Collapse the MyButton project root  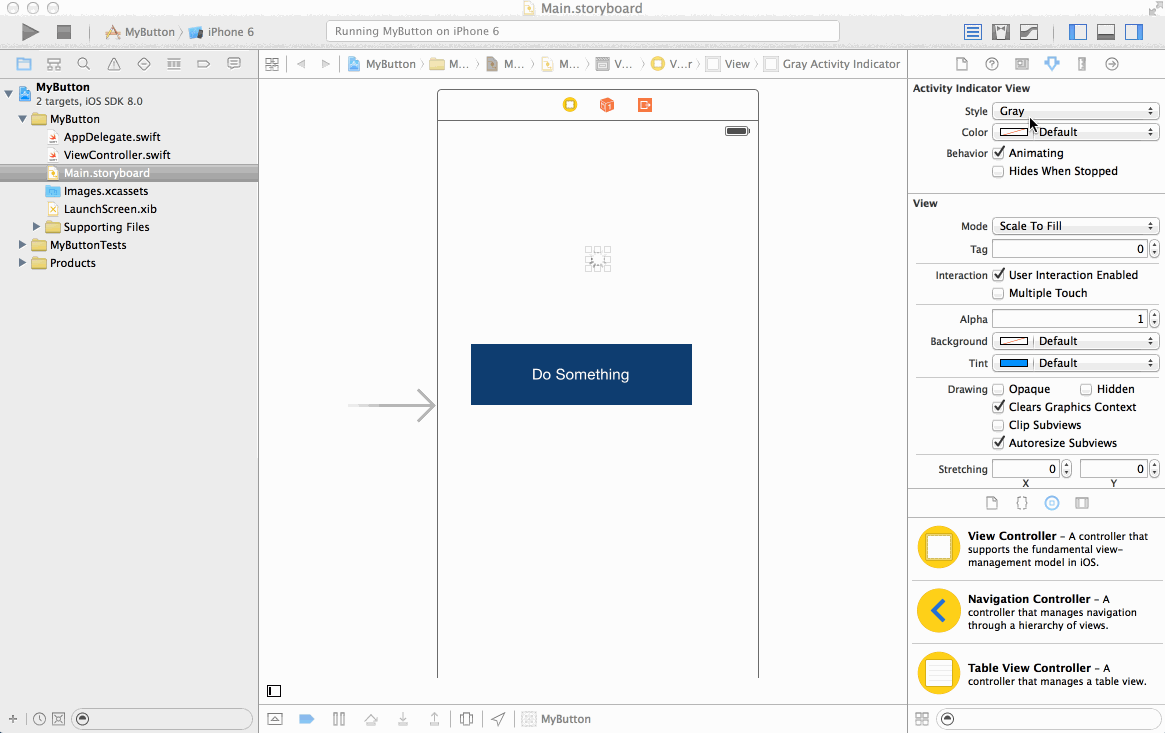(9, 94)
